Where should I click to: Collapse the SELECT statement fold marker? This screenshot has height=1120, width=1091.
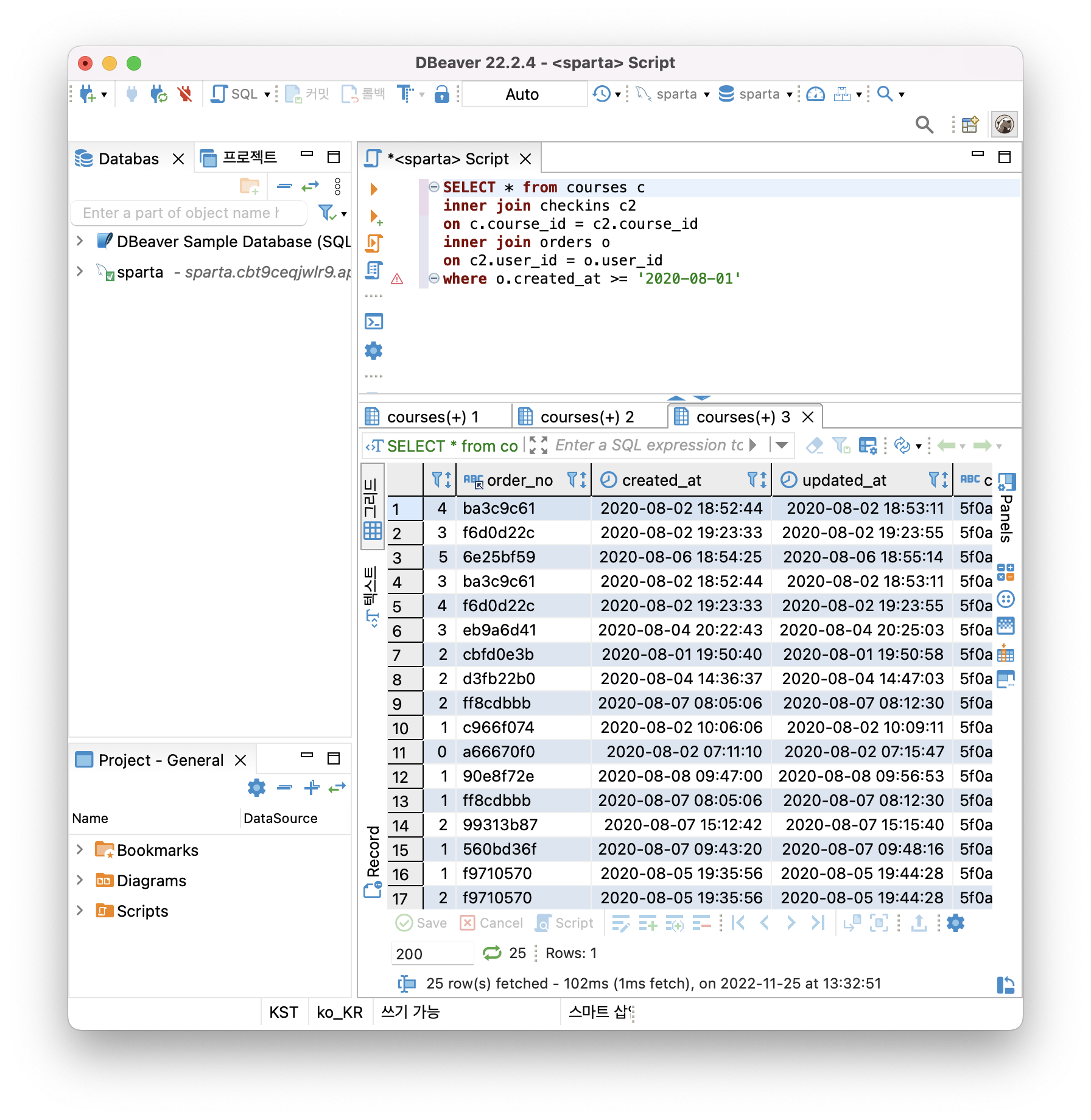tap(433, 187)
